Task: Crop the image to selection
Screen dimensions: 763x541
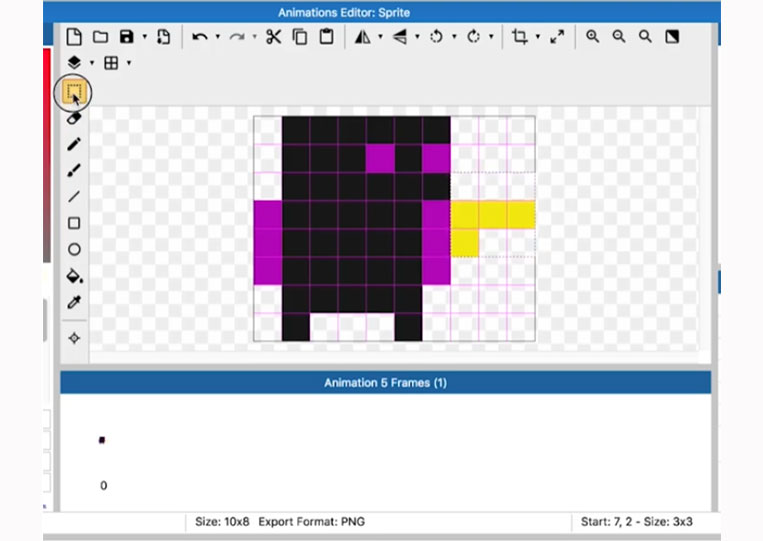Action: tap(520, 36)
